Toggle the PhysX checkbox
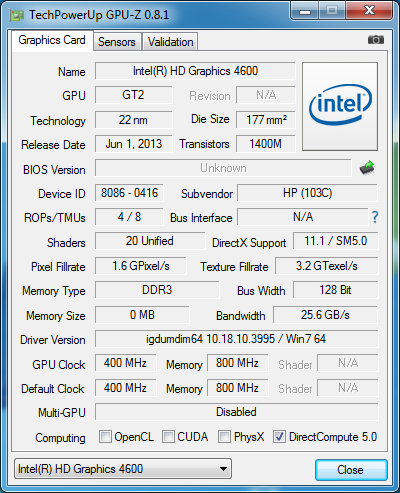The width and height of the screenshot is (400, 493). (224, 437)
